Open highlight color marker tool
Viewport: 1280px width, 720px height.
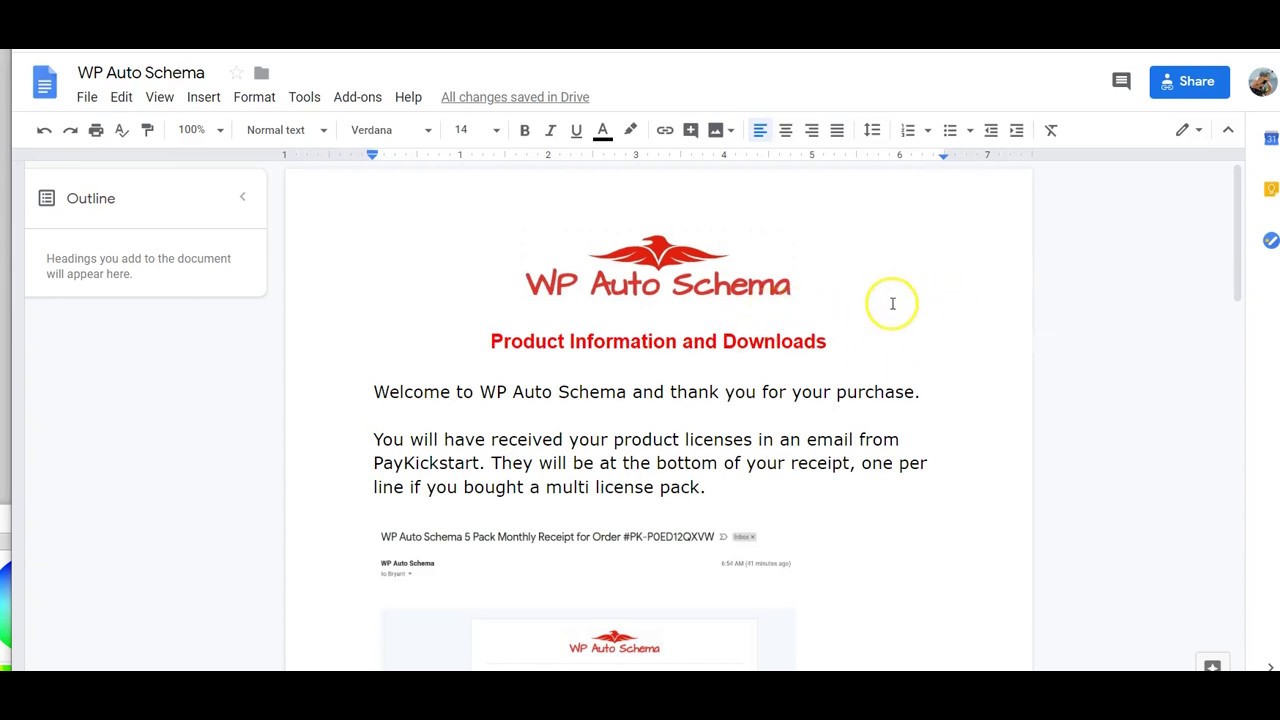coord(630,130)
